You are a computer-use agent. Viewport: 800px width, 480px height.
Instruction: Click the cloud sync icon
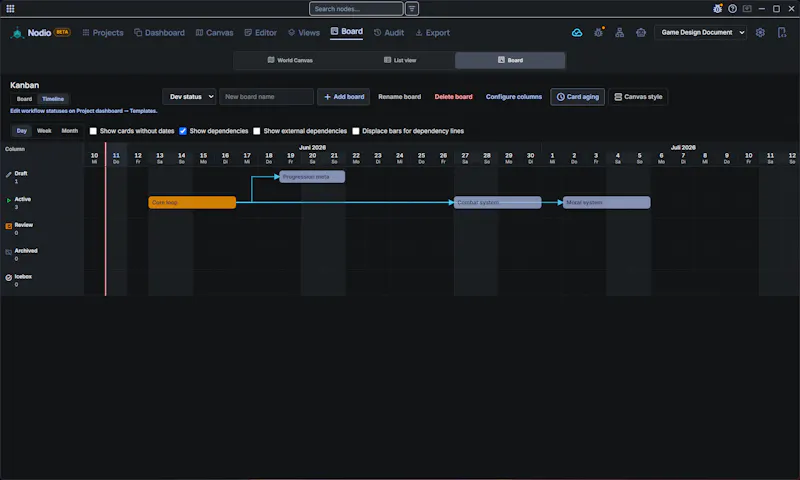(577, 33)
